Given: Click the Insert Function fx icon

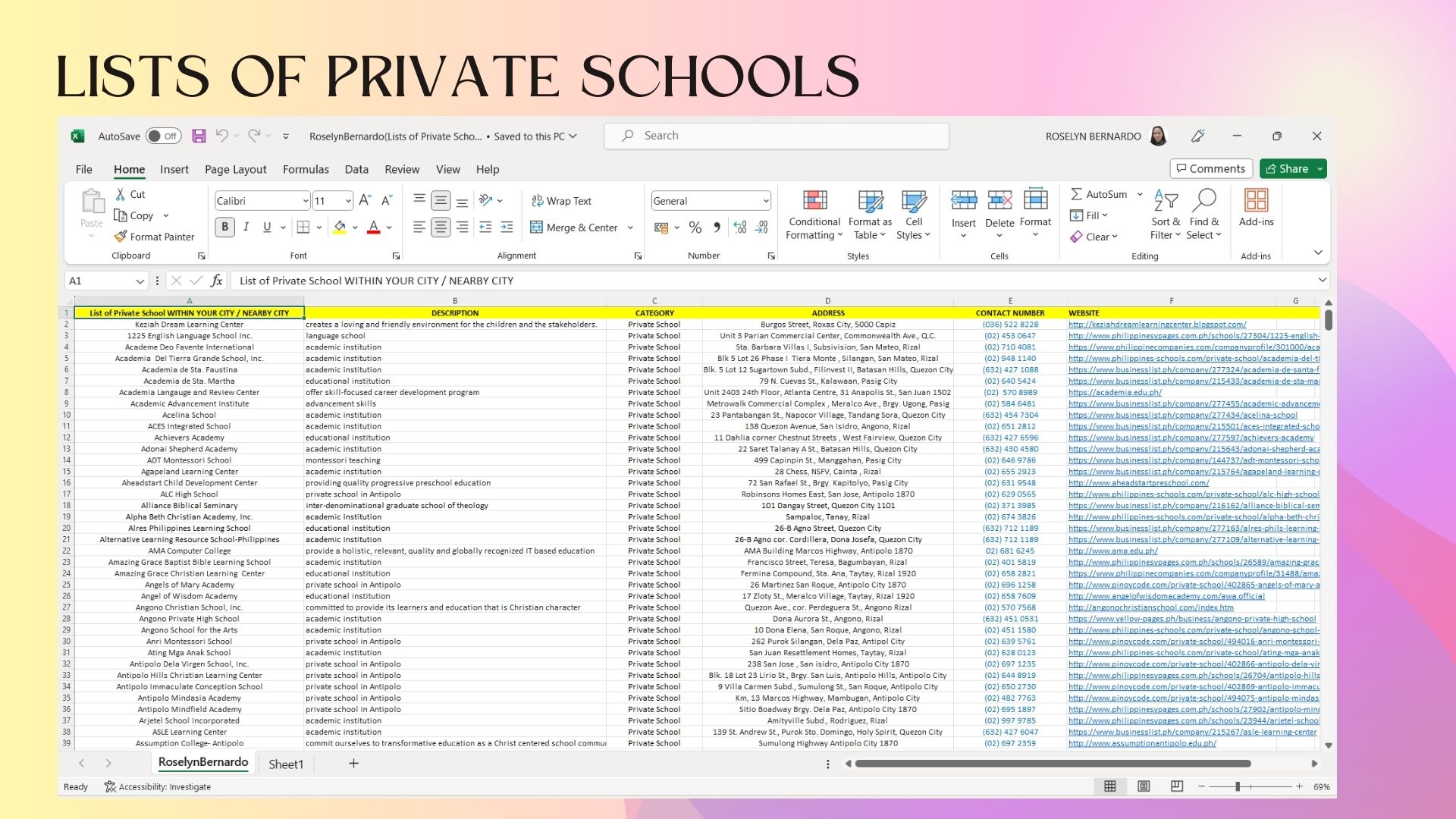Looking at the screenshot, I should tap(216, 281).
